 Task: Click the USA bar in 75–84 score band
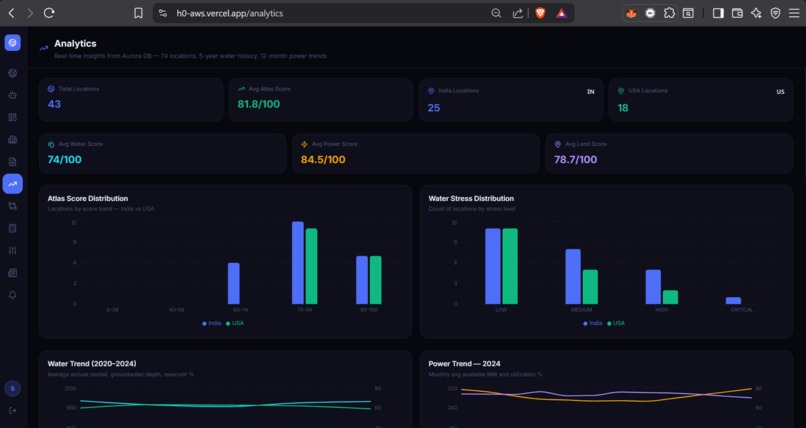coord(312,266)
